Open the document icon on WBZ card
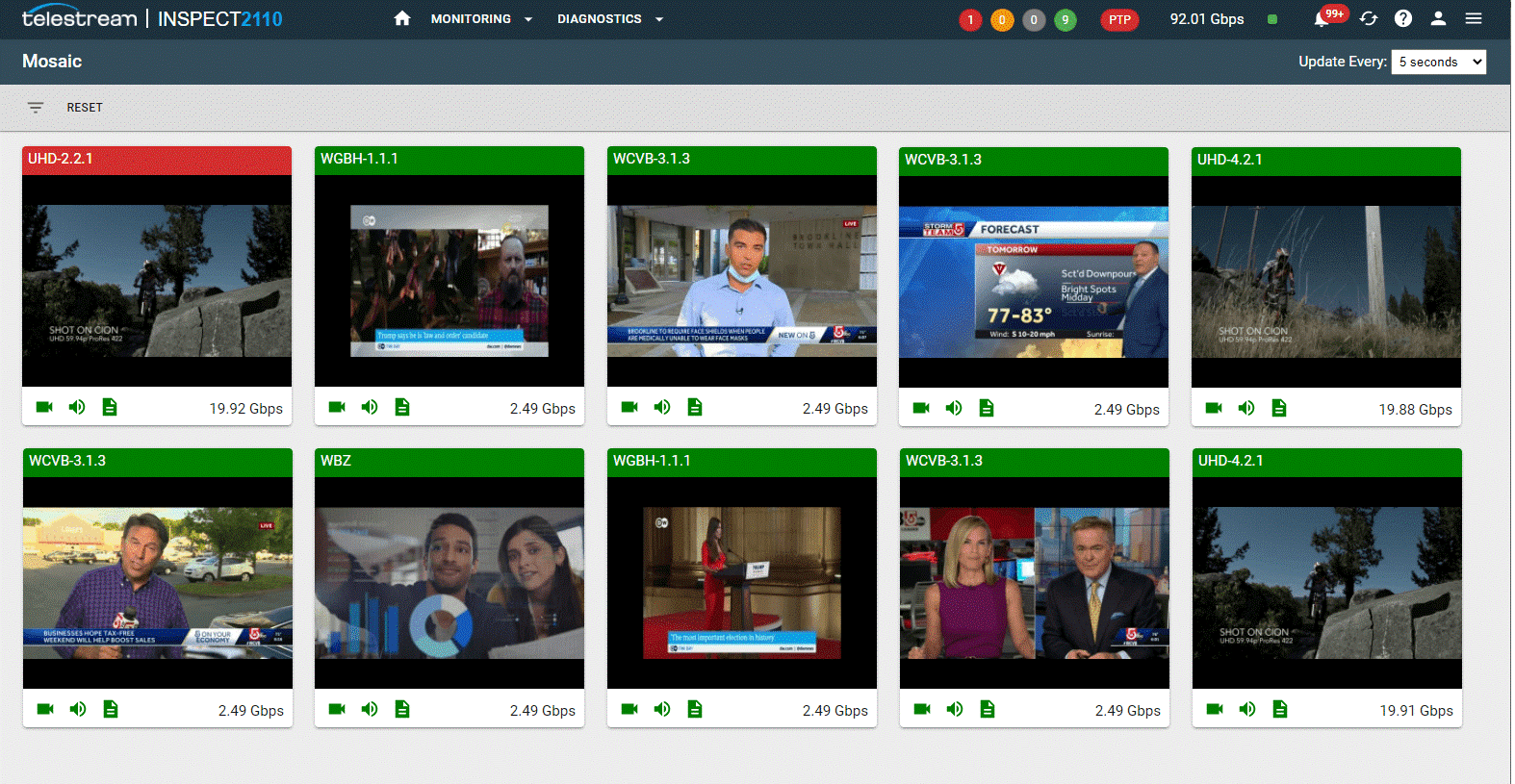 click(x=402, y=709)
